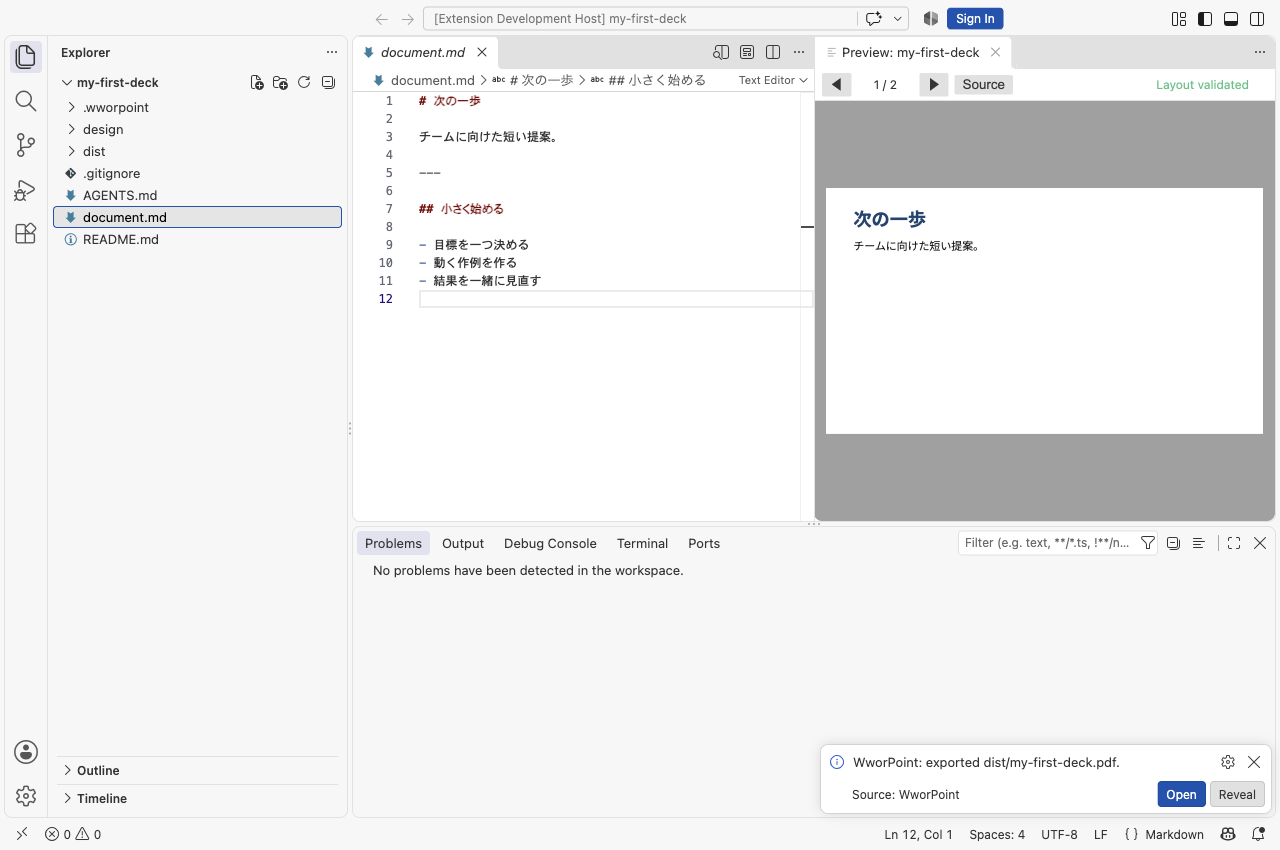The height and width of the screenshot is (850, 1280).
Task: Collapse all folders in Explorer
Action: click(328, 83)
